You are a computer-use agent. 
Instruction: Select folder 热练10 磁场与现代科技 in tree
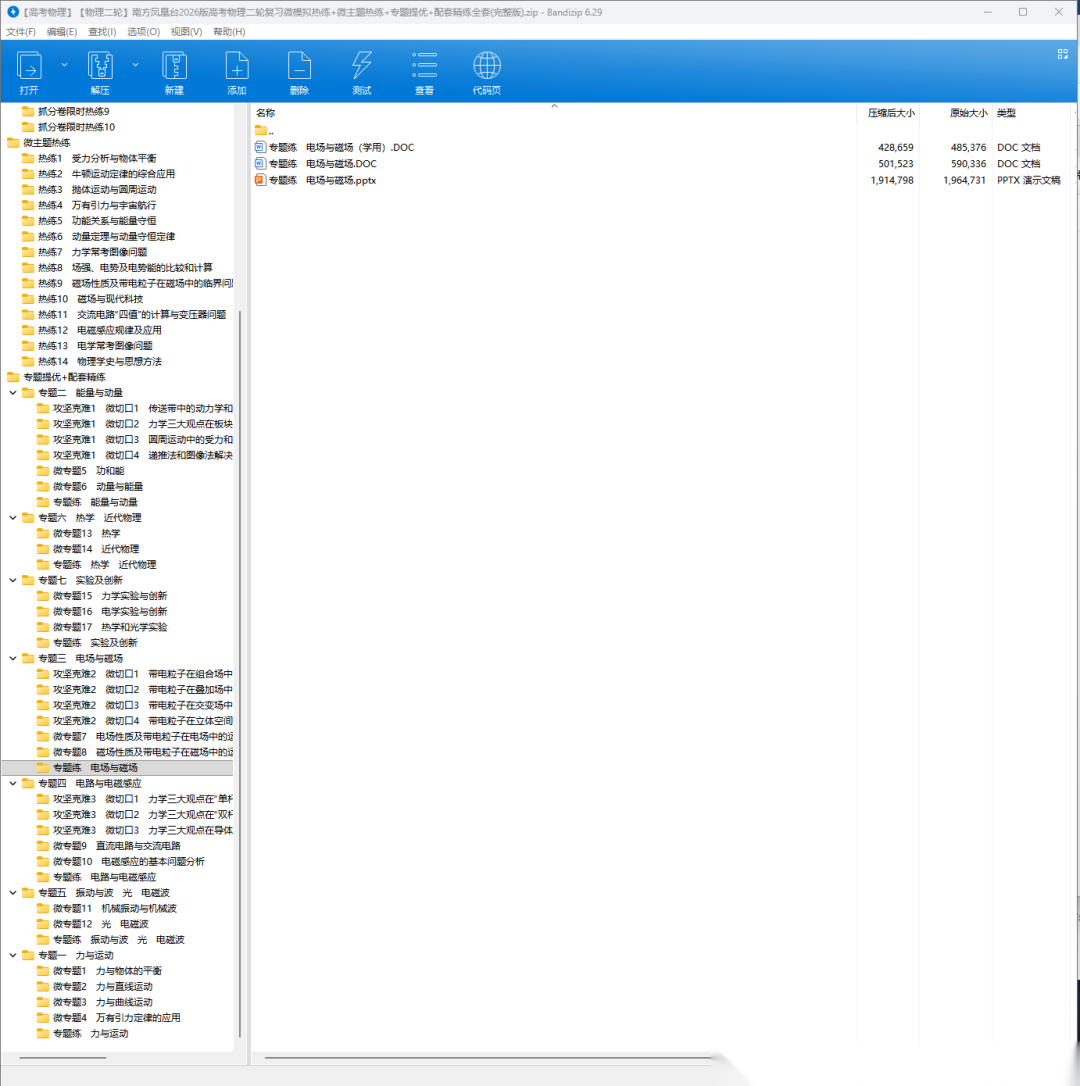(x=90, y=299)
